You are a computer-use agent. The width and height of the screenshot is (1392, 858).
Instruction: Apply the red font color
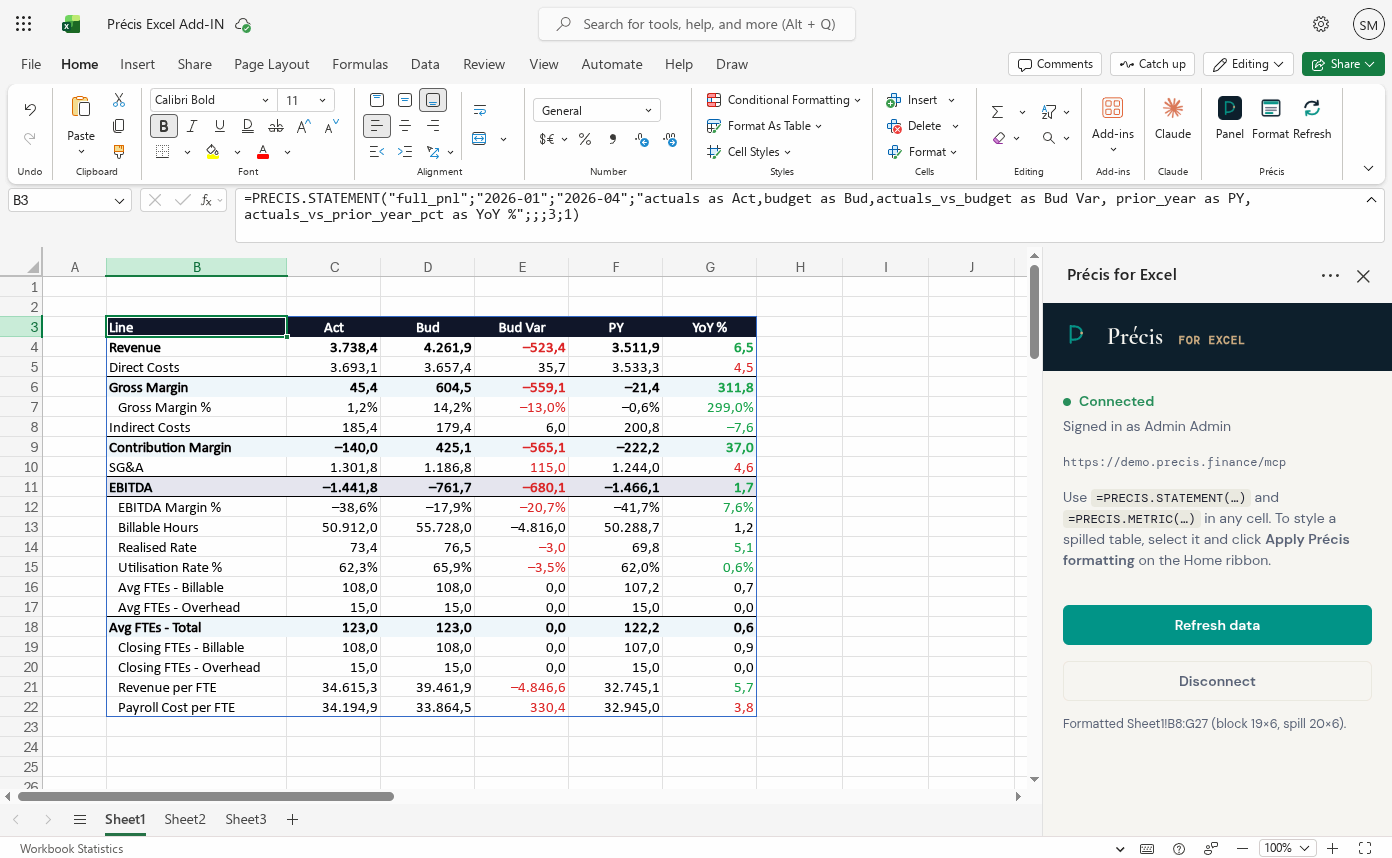point(263,152)
